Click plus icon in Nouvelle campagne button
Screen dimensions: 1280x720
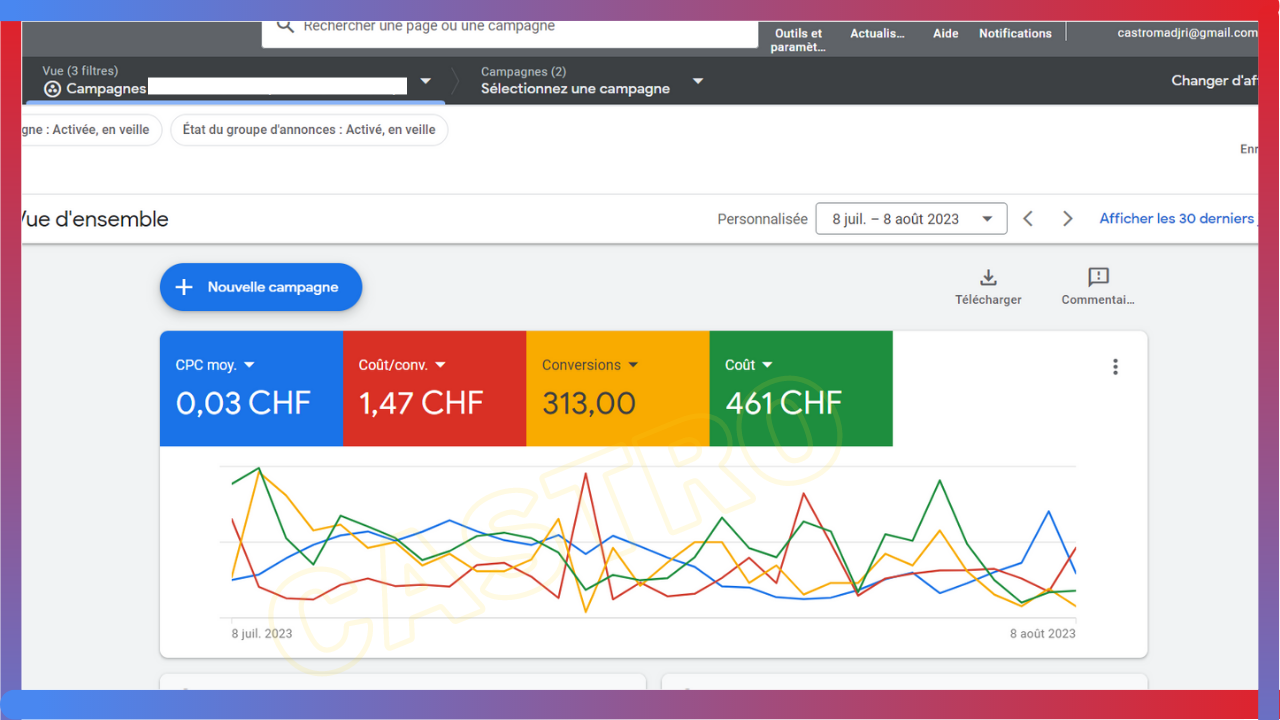[x=184, y=287]
